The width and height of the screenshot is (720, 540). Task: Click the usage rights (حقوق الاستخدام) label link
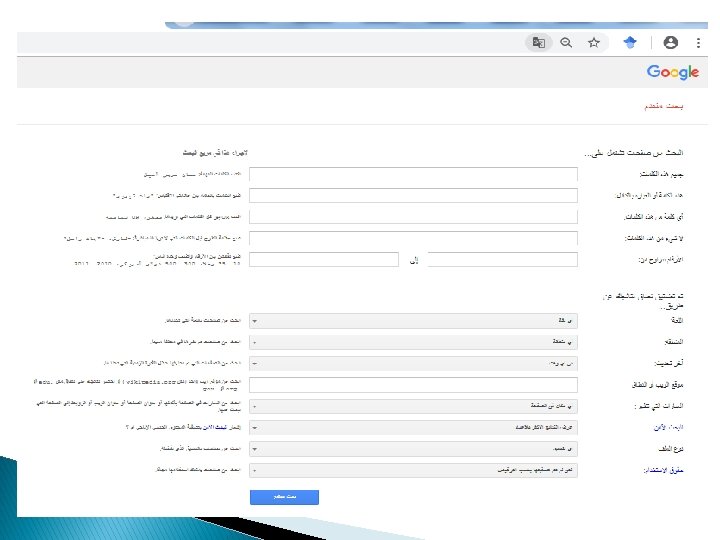pos(664,470)
